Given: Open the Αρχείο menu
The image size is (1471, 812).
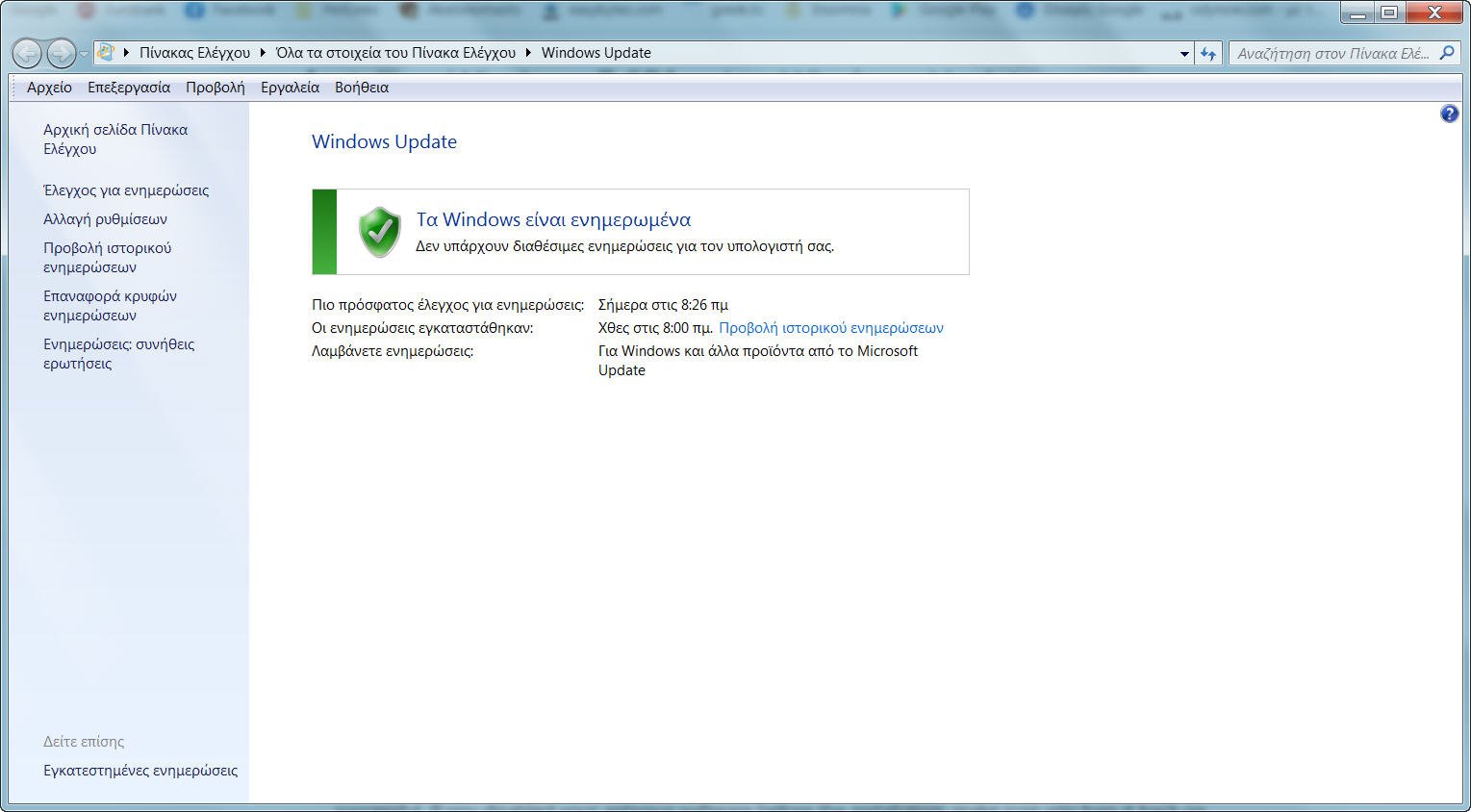Looking at the screenshot, I should [x=49, y=88].
